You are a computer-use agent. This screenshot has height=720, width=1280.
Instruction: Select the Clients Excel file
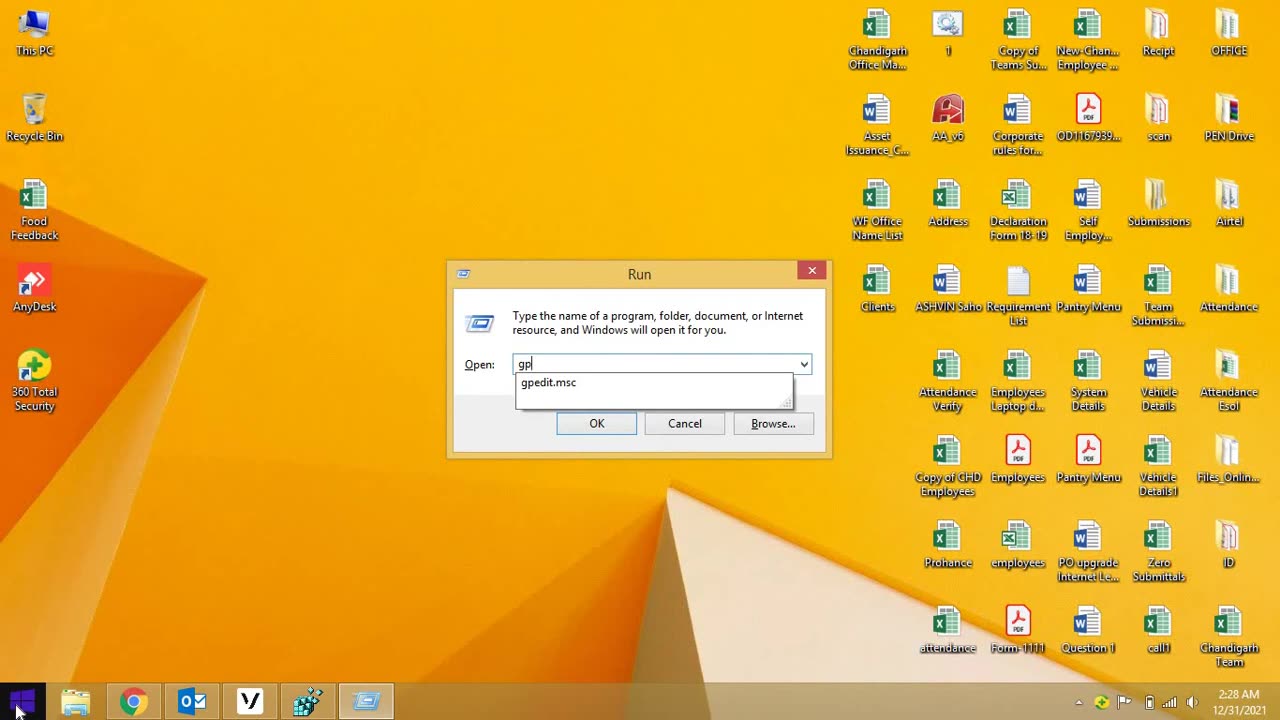[877, 289]
